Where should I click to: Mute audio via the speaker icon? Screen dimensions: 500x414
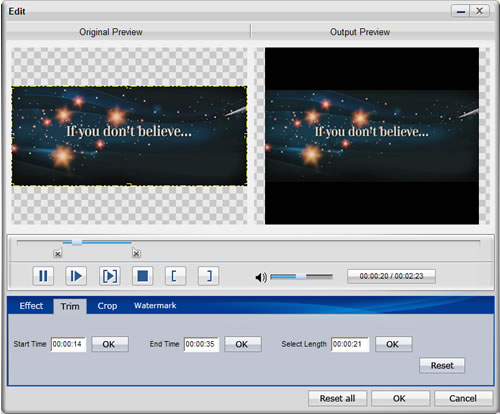261,277
